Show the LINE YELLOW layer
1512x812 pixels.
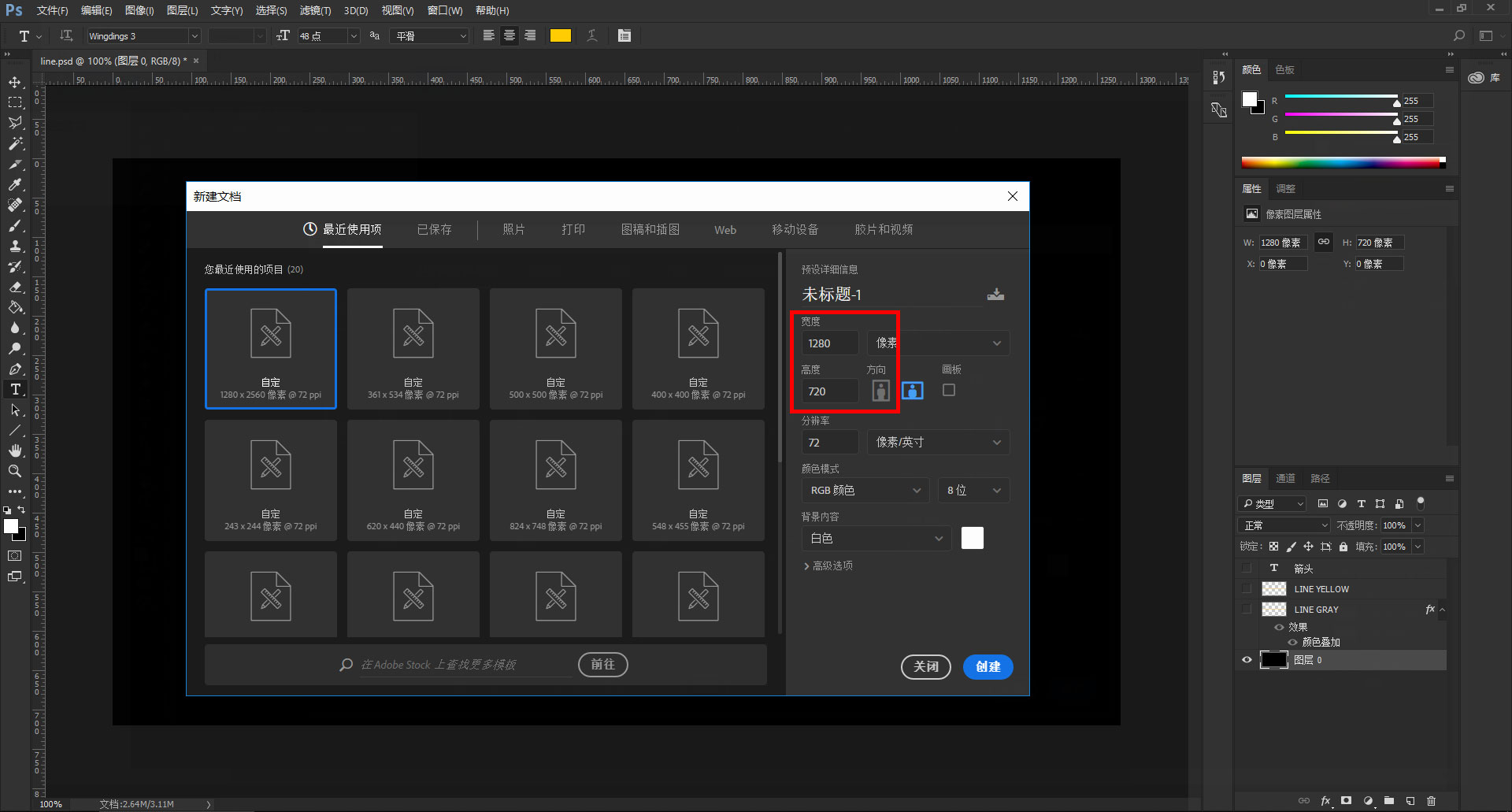tap(1247, 589)
